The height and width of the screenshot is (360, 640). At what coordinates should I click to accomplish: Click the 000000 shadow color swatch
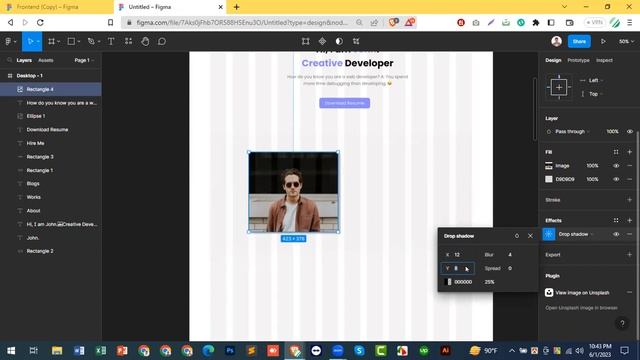449,282
